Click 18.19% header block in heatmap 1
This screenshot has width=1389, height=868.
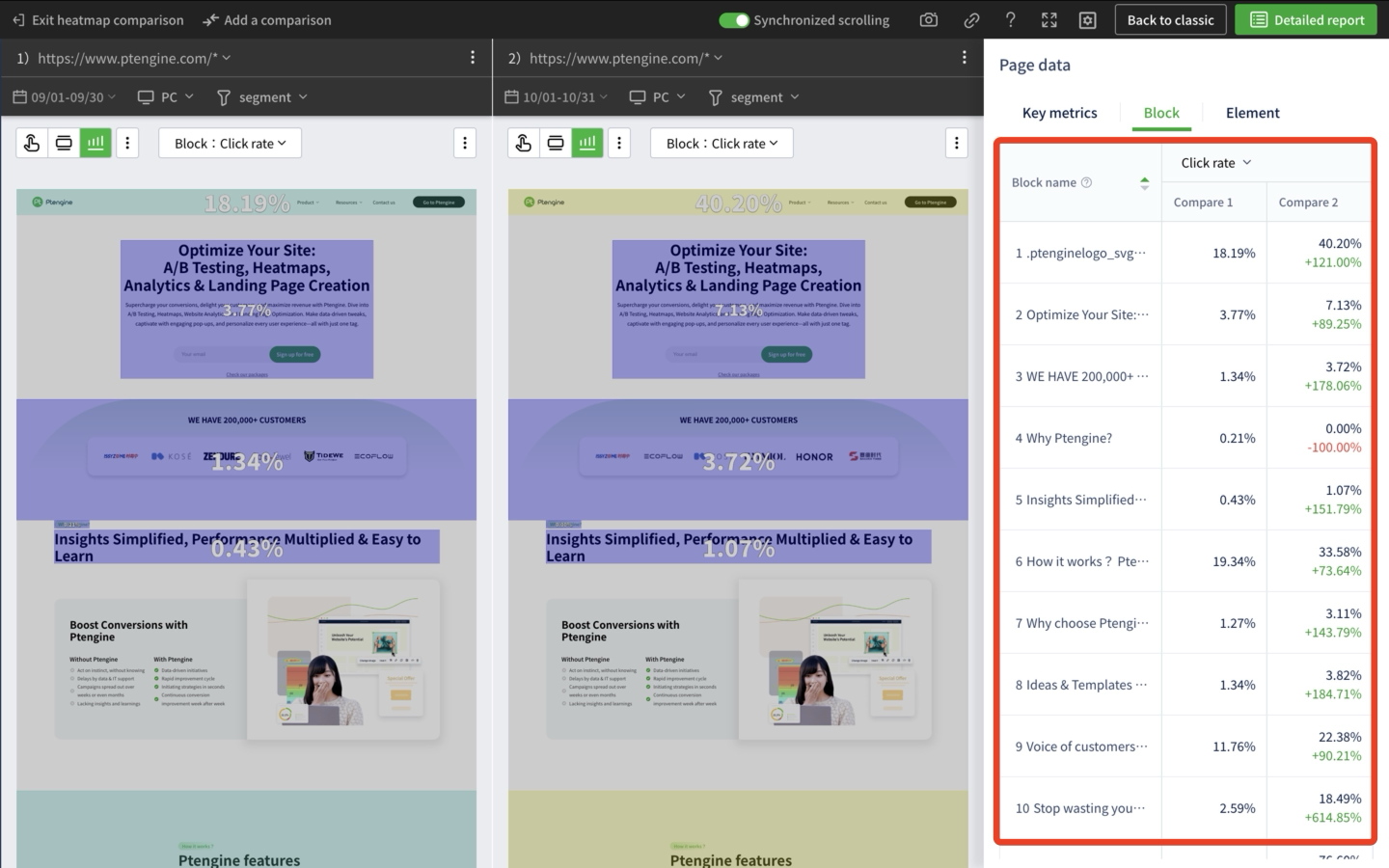click(246, 203)
